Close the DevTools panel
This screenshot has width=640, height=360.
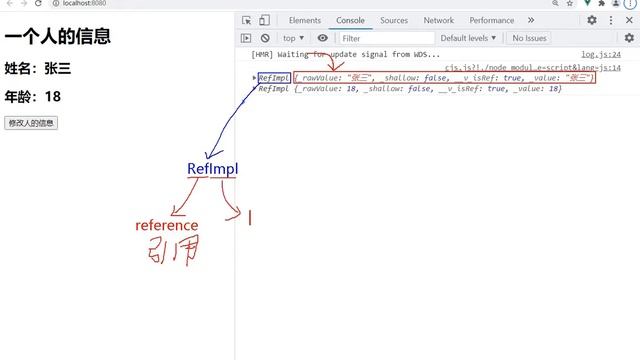pyautogui.click(x=629, y=20)
